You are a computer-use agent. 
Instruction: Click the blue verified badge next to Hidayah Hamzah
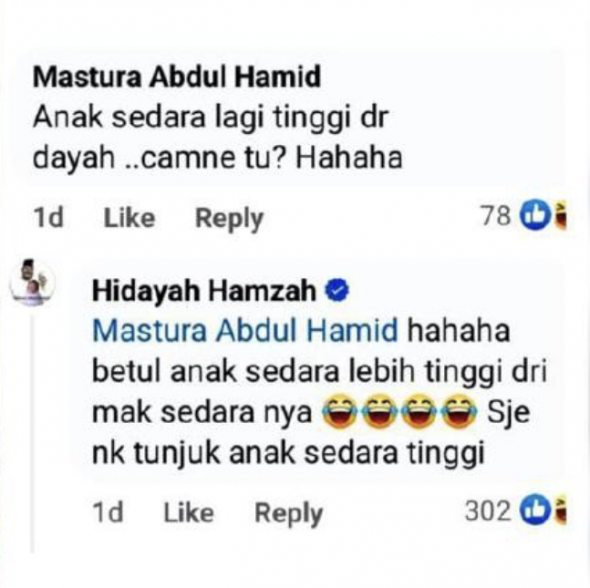coord(337,291)
